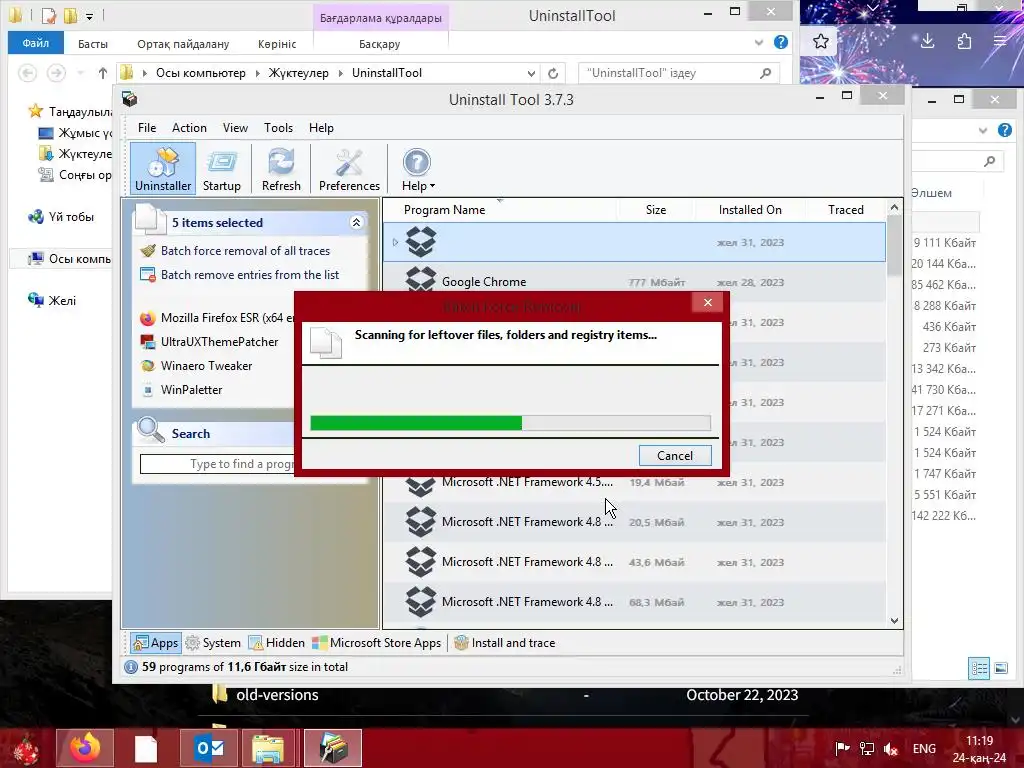1024x768 pixels.
Task: Click Firefox icon in taskbar
Action: coord(85,748)
